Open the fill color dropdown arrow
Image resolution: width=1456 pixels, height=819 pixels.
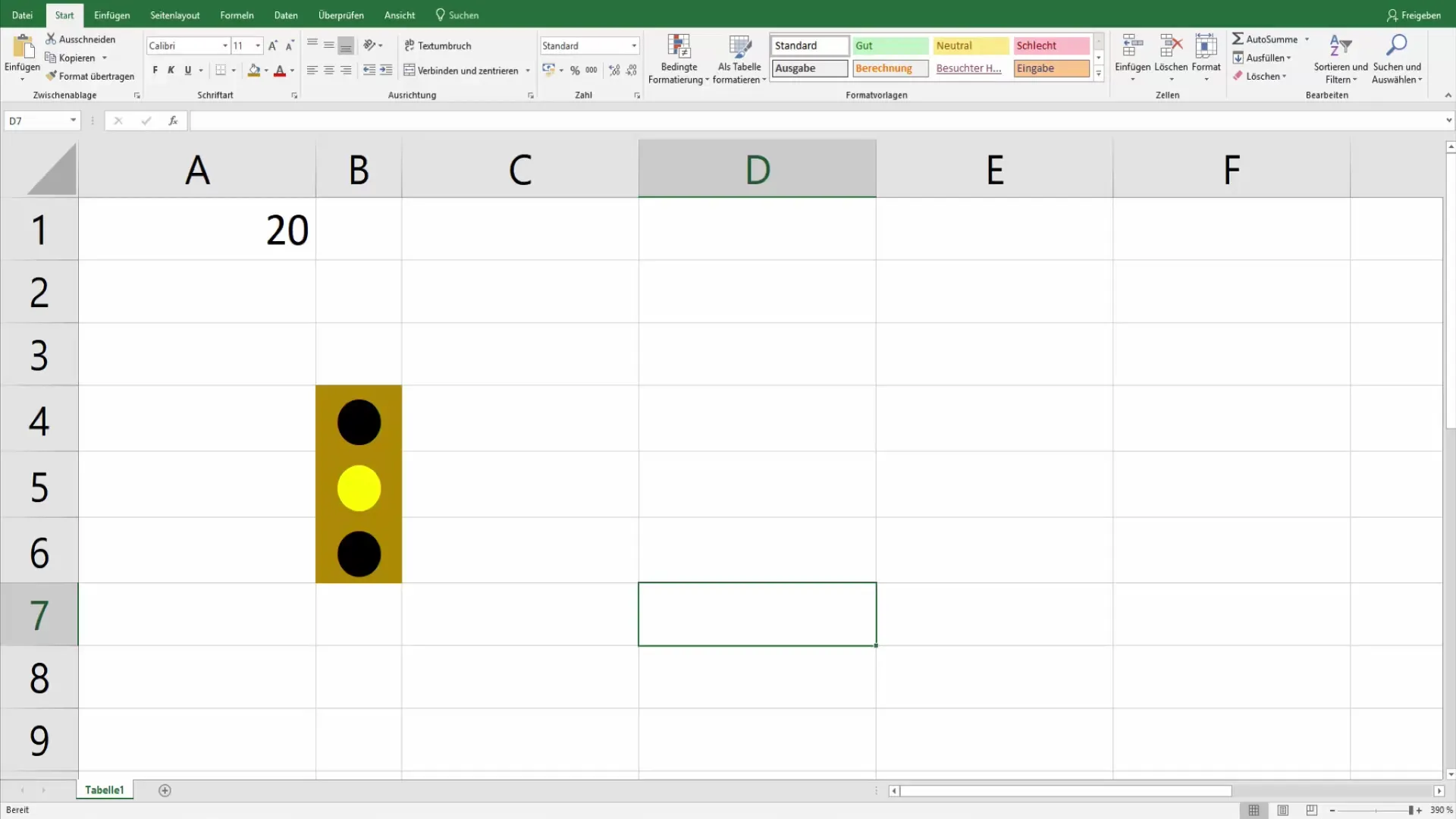tap(266, 71)
